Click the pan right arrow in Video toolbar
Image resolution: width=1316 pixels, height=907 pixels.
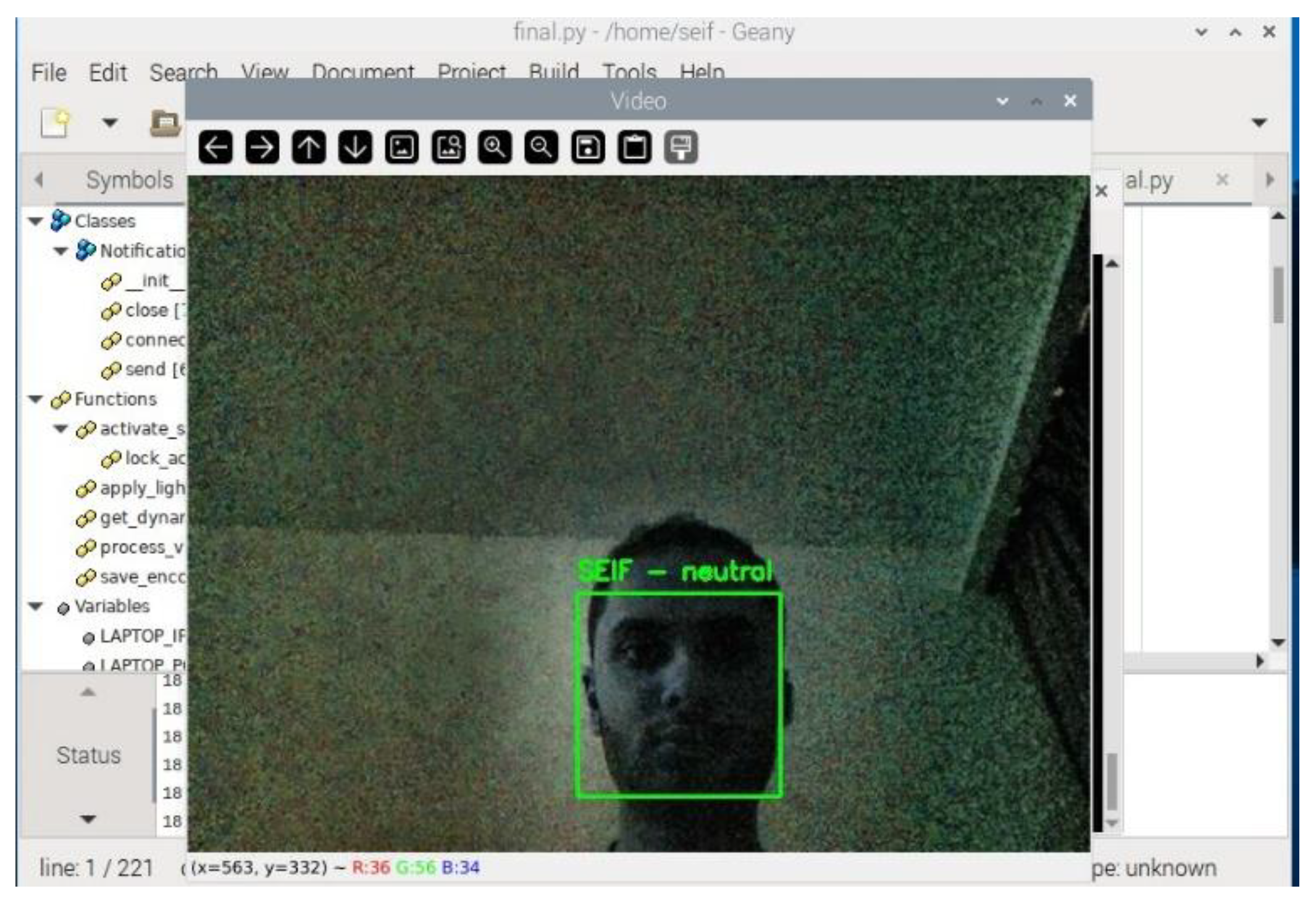[262, 148]
